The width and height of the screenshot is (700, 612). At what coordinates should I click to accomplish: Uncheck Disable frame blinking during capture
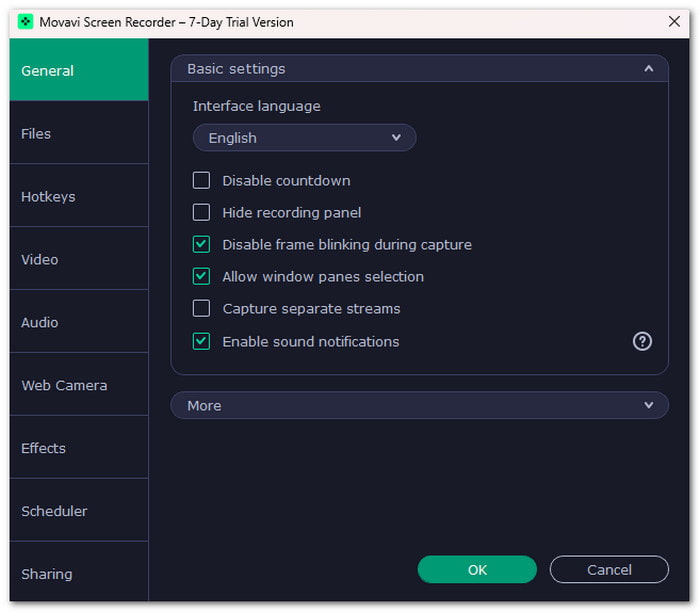201,245
